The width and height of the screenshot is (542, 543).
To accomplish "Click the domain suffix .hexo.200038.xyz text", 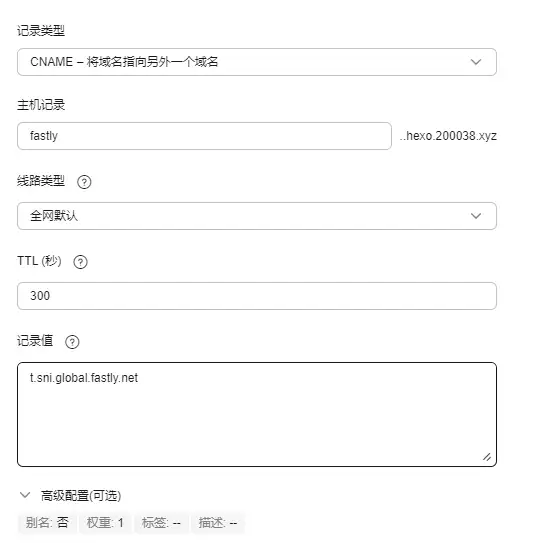I will (x=448, y=136).
